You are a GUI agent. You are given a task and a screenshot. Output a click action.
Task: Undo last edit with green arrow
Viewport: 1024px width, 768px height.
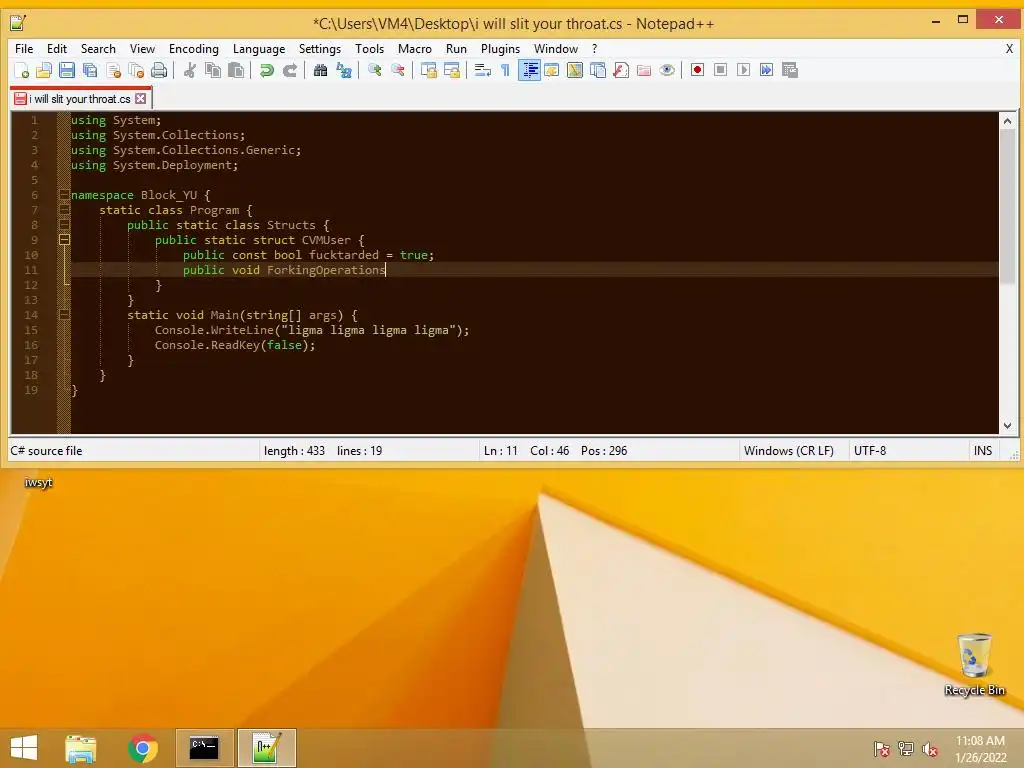[x=266, y=70]
